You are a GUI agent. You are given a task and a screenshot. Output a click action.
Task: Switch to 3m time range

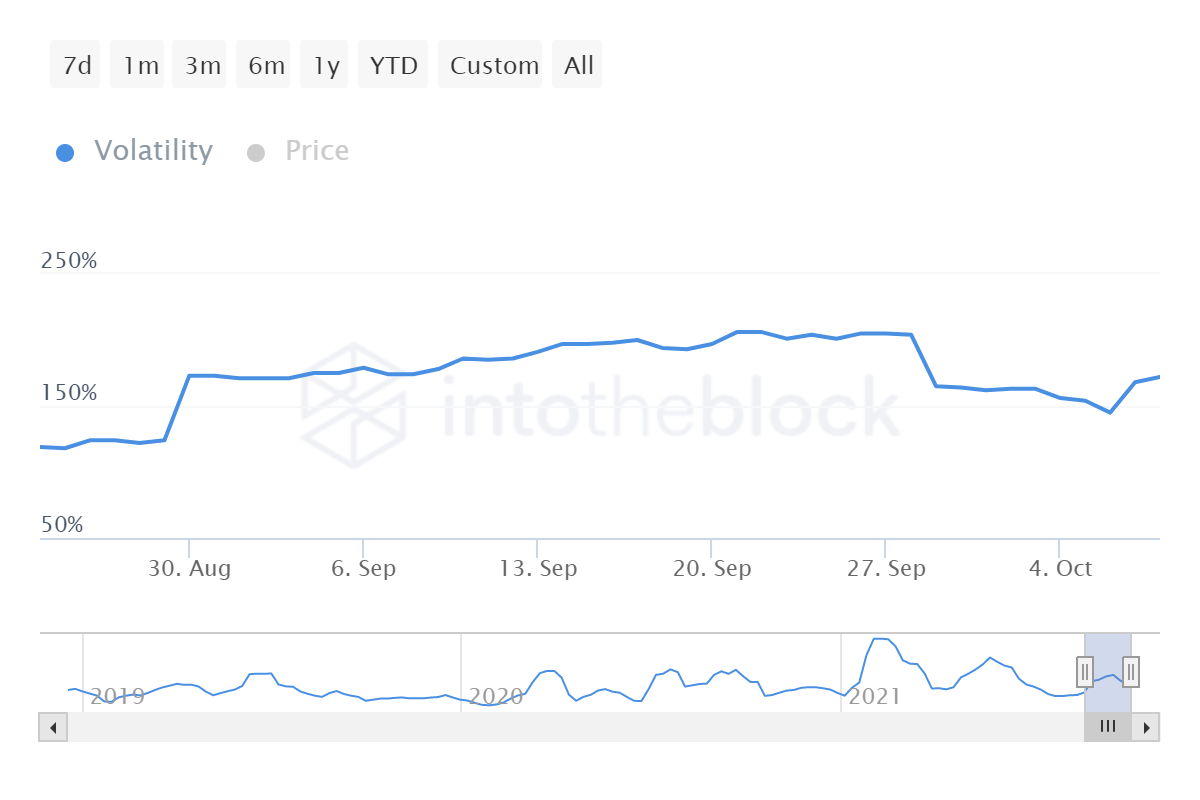click(201, 66)
